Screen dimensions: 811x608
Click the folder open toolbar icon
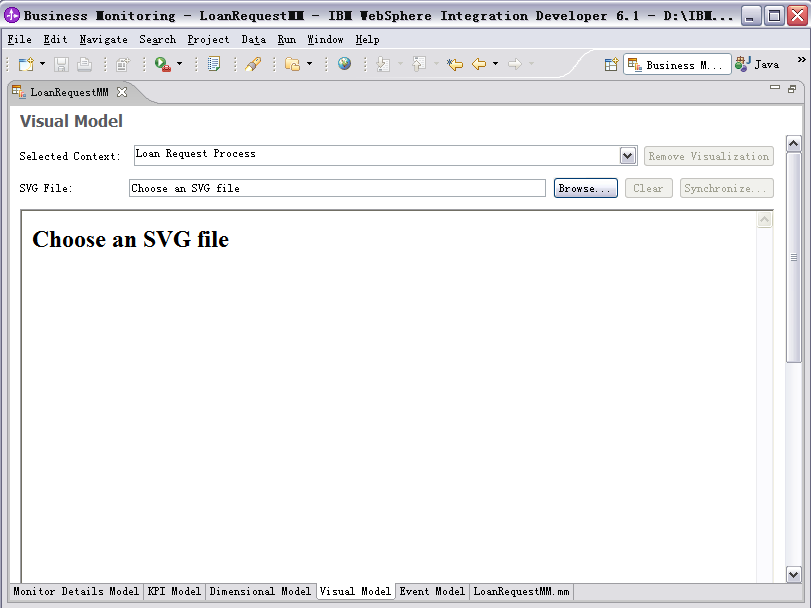coord(292,64)
